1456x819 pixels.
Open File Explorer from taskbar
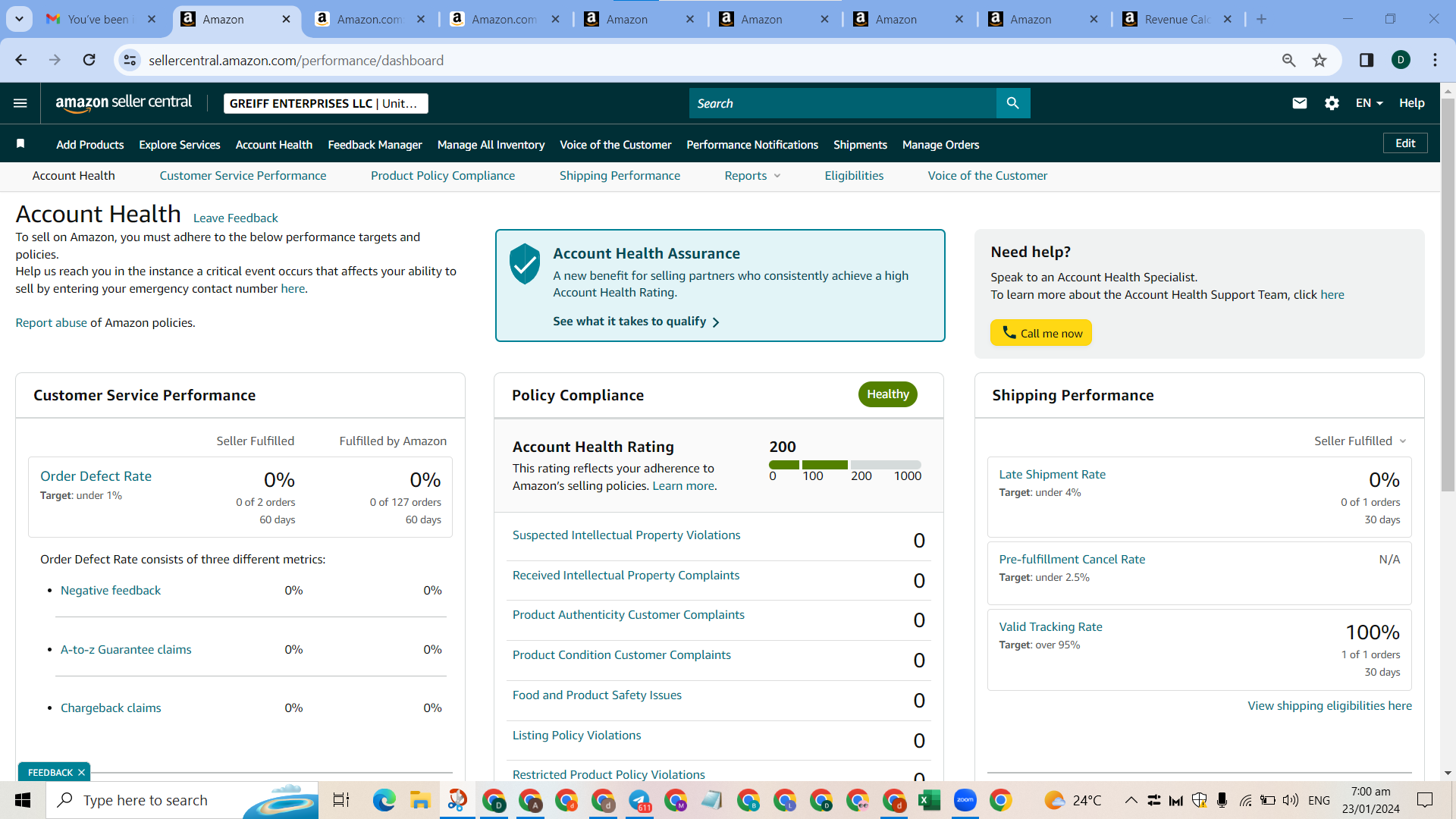coord(420,800)
